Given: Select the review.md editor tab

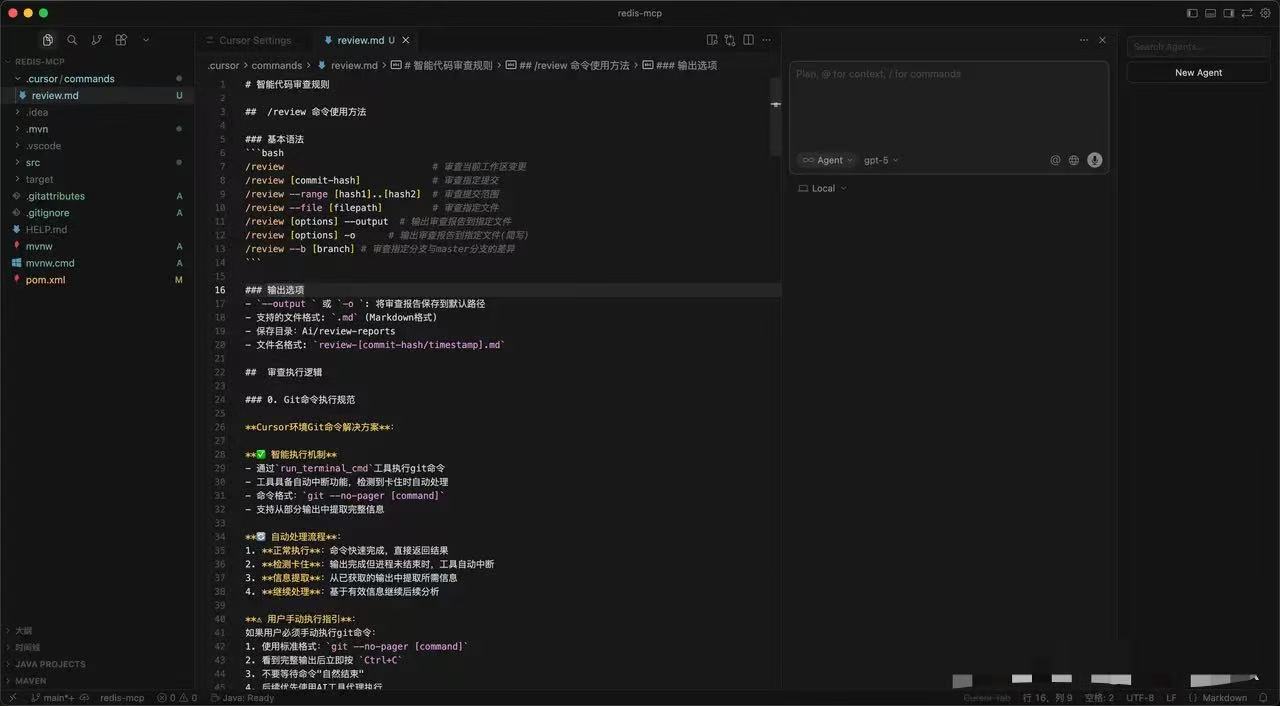Looking at the screenshot, I should (x=360, y=41).
